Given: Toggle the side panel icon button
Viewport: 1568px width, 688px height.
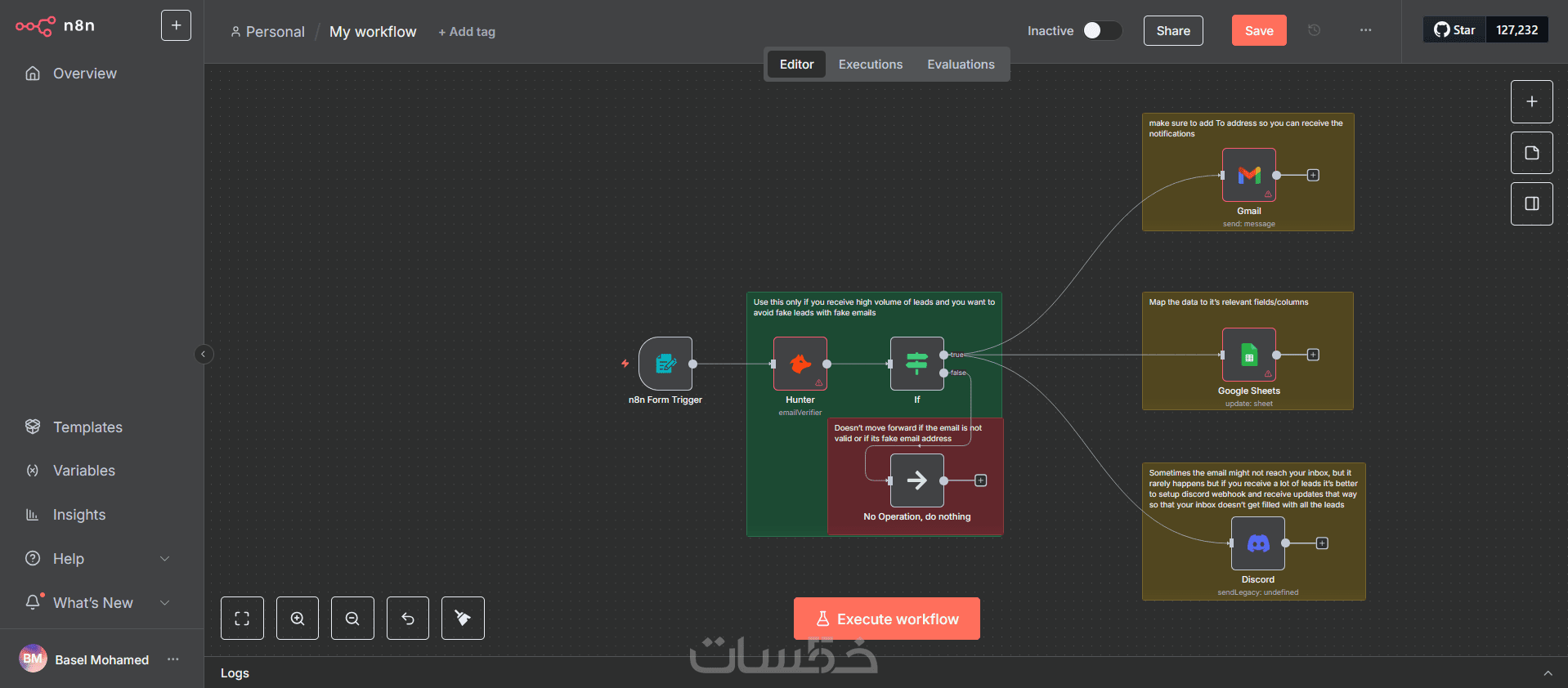Looking at the screenshot, I should click(x=1532, y=203).
